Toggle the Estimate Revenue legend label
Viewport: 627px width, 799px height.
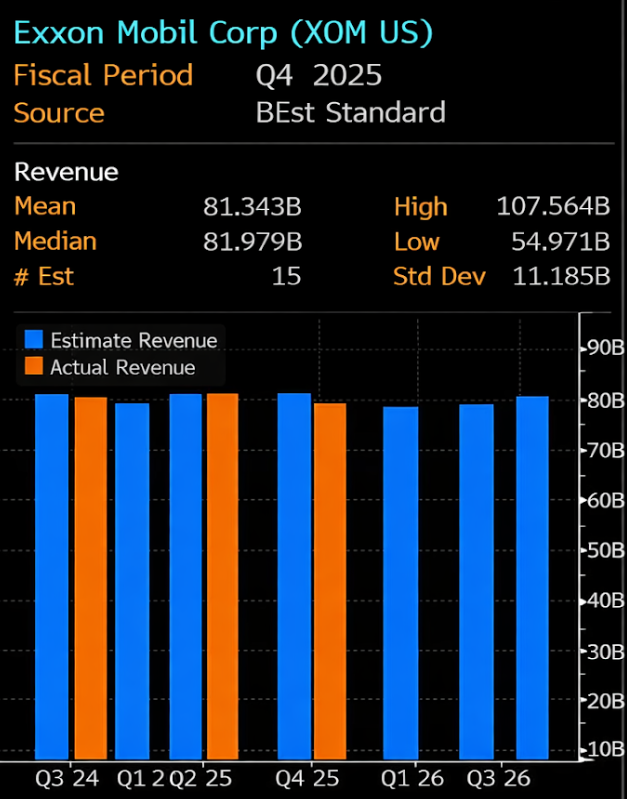coord(133,339)
